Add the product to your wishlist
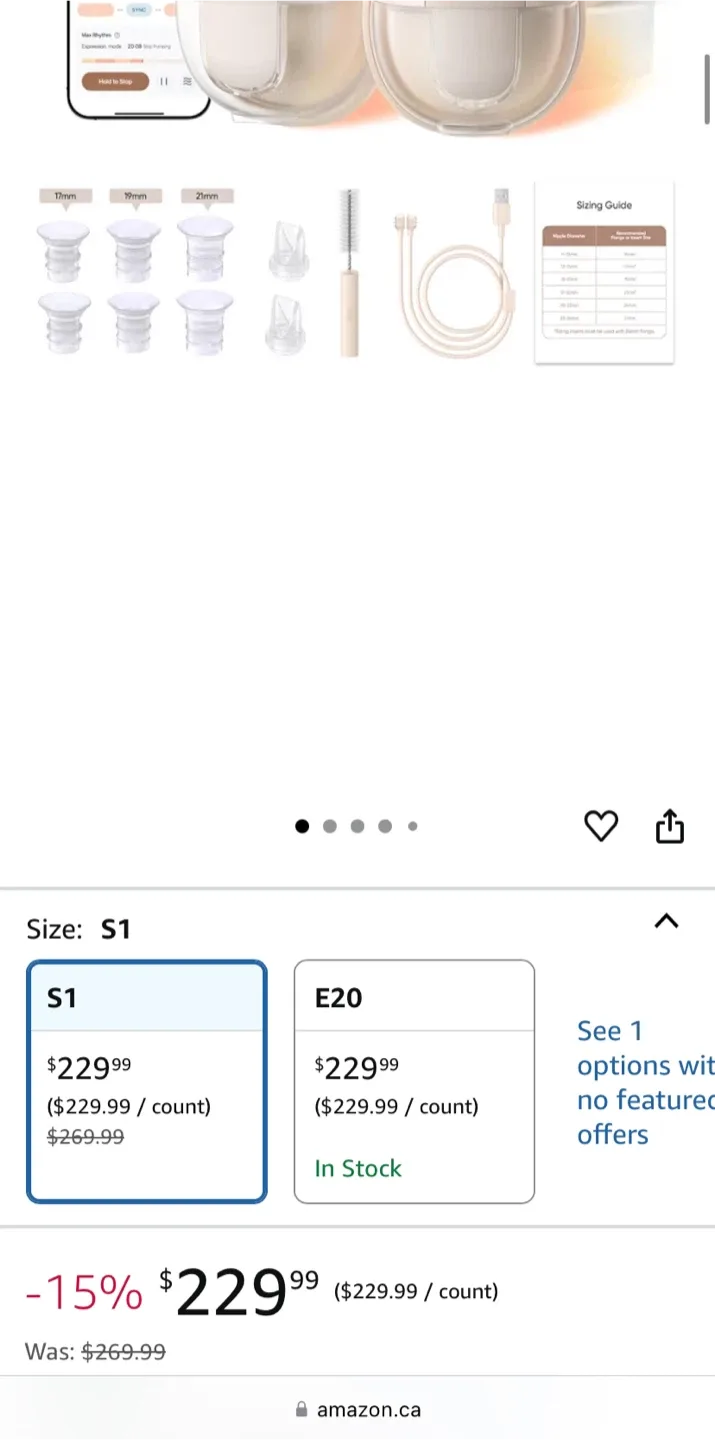This screenshot has height=1440, width=715. click(601, 826)
